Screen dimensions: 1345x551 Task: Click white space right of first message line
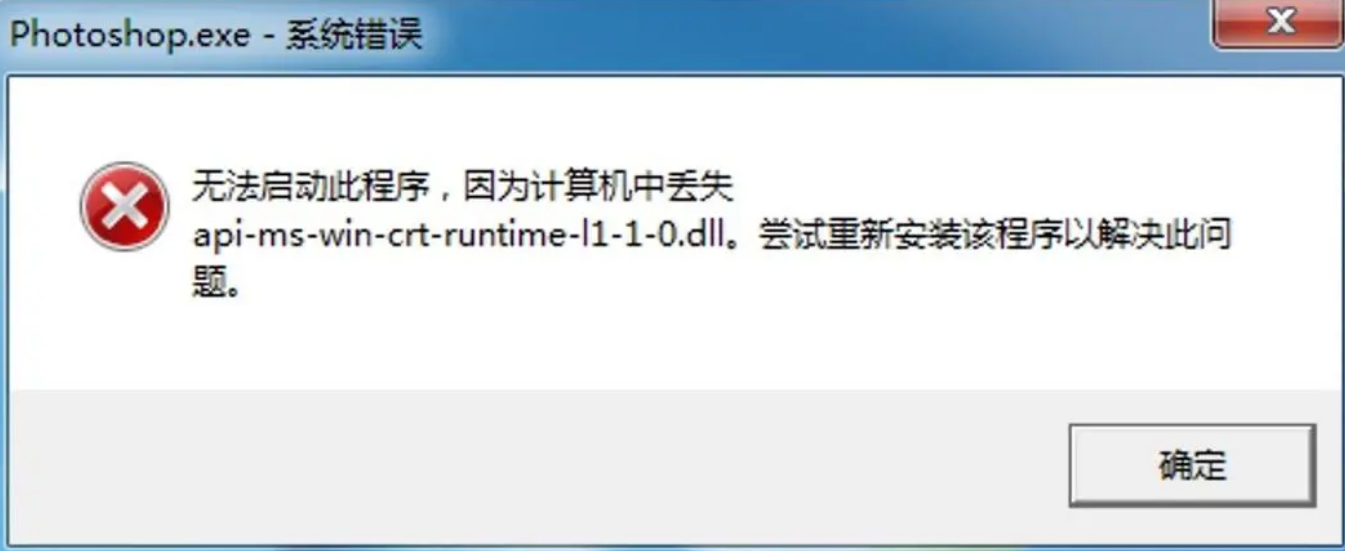point(1030,189)
